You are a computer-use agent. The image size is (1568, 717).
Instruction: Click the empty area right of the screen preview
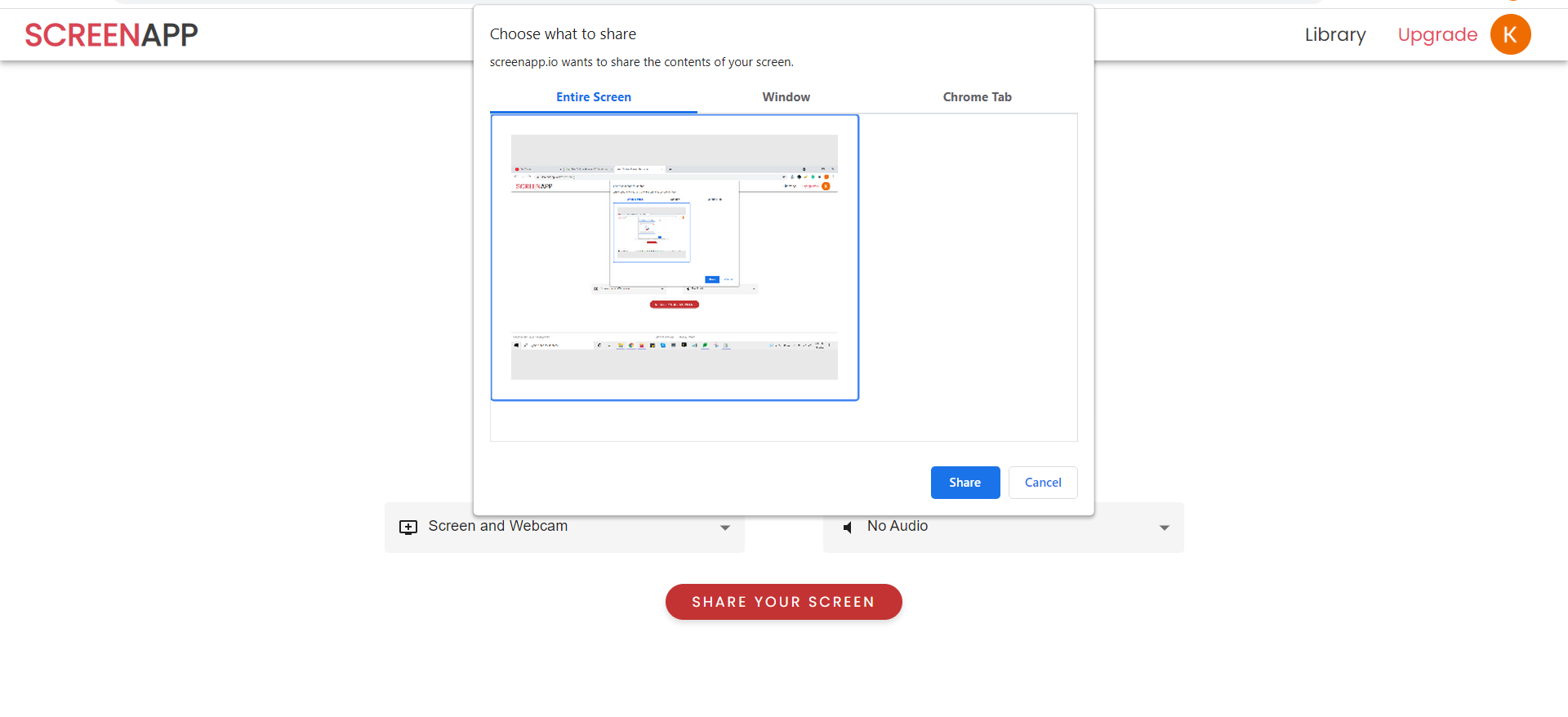(968, 278)
